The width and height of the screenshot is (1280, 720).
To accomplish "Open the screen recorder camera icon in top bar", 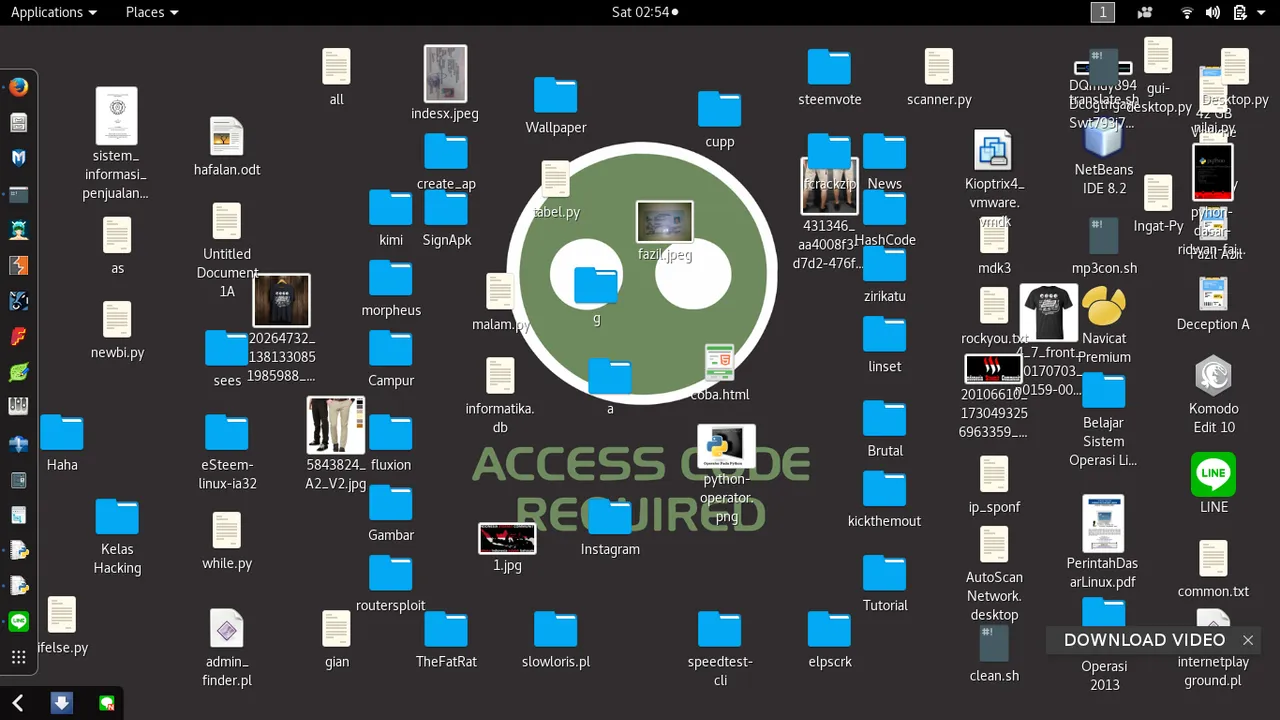I will (x=1145, y=13).
